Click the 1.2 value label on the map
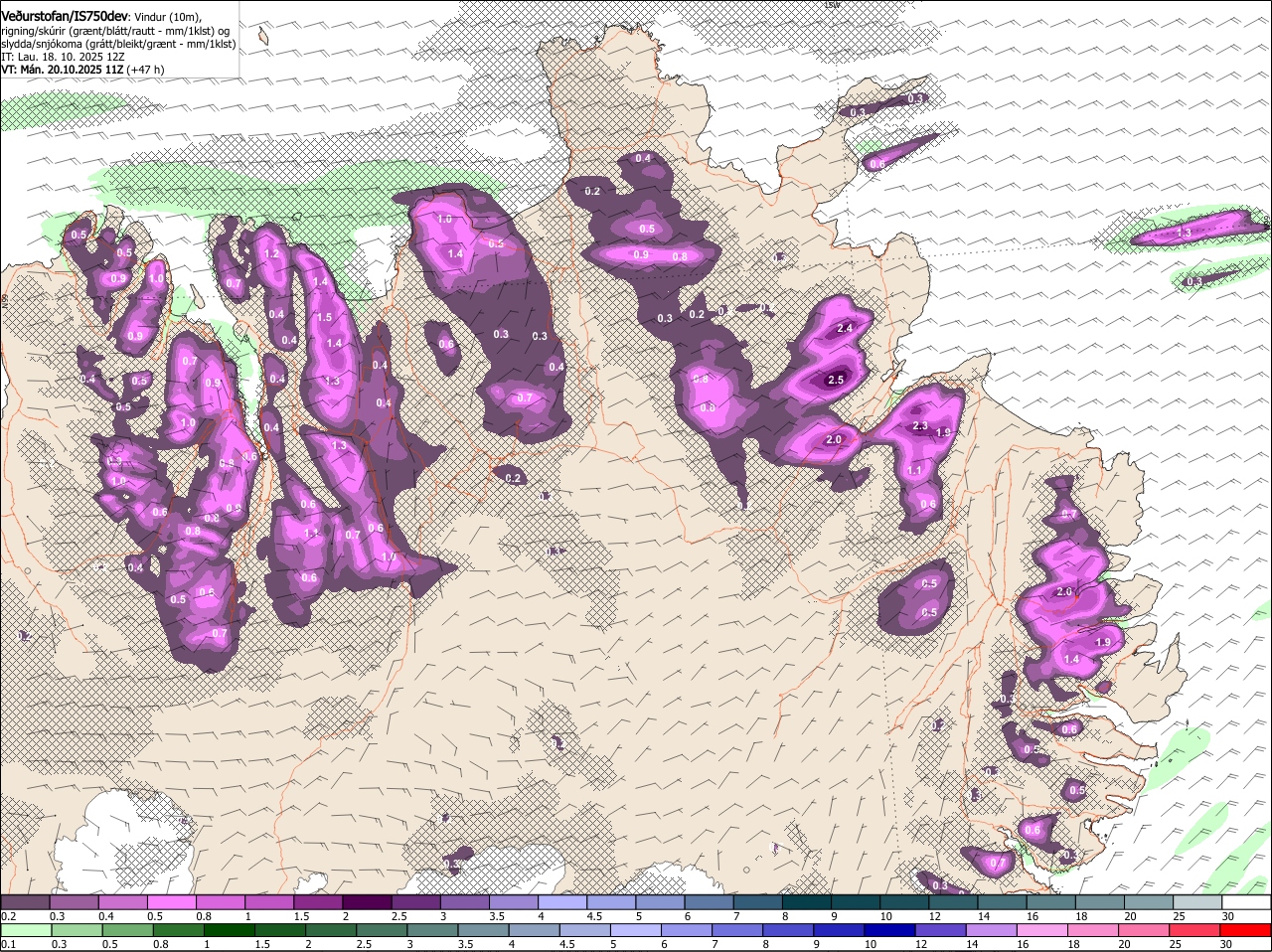The height and width of the screenshot is (952, 1272). click(271, 254)
